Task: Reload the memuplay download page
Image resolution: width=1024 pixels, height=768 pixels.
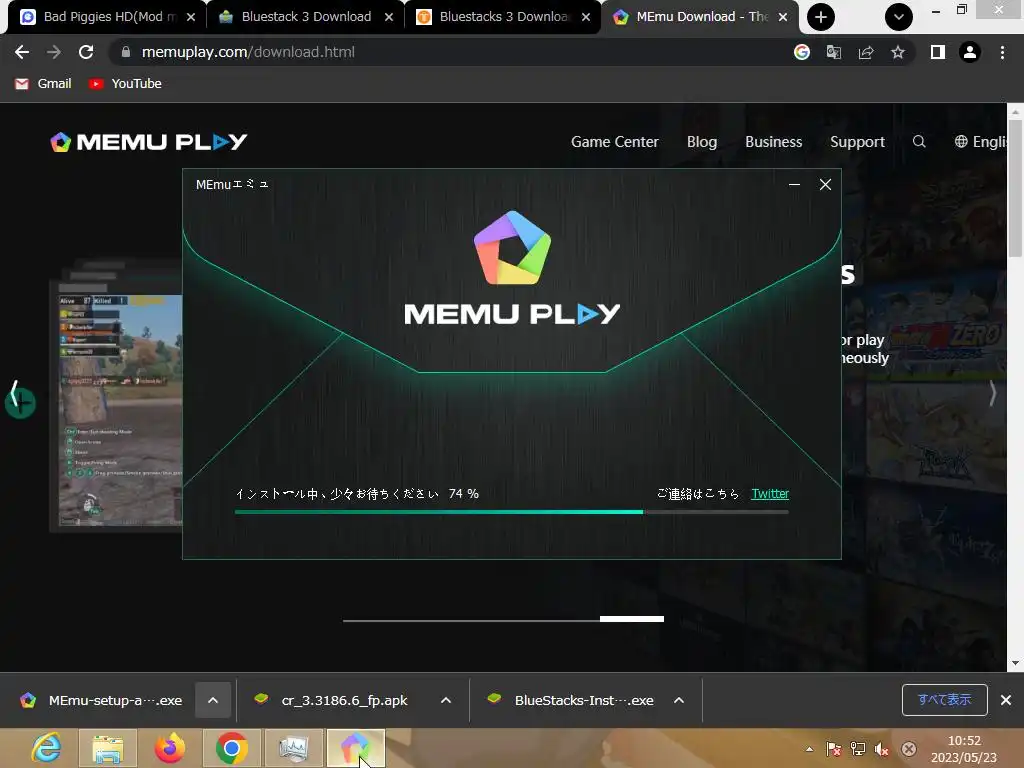Action: (86, 52)
